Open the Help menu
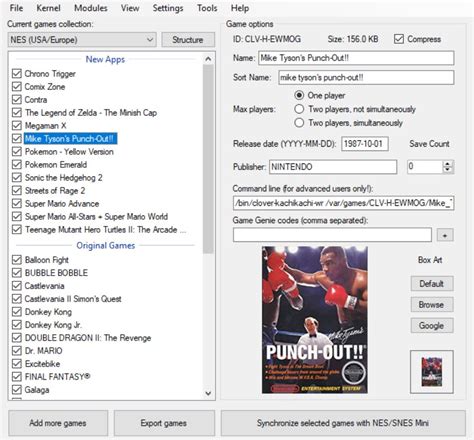Screen dimensions: 474x440 240,8
